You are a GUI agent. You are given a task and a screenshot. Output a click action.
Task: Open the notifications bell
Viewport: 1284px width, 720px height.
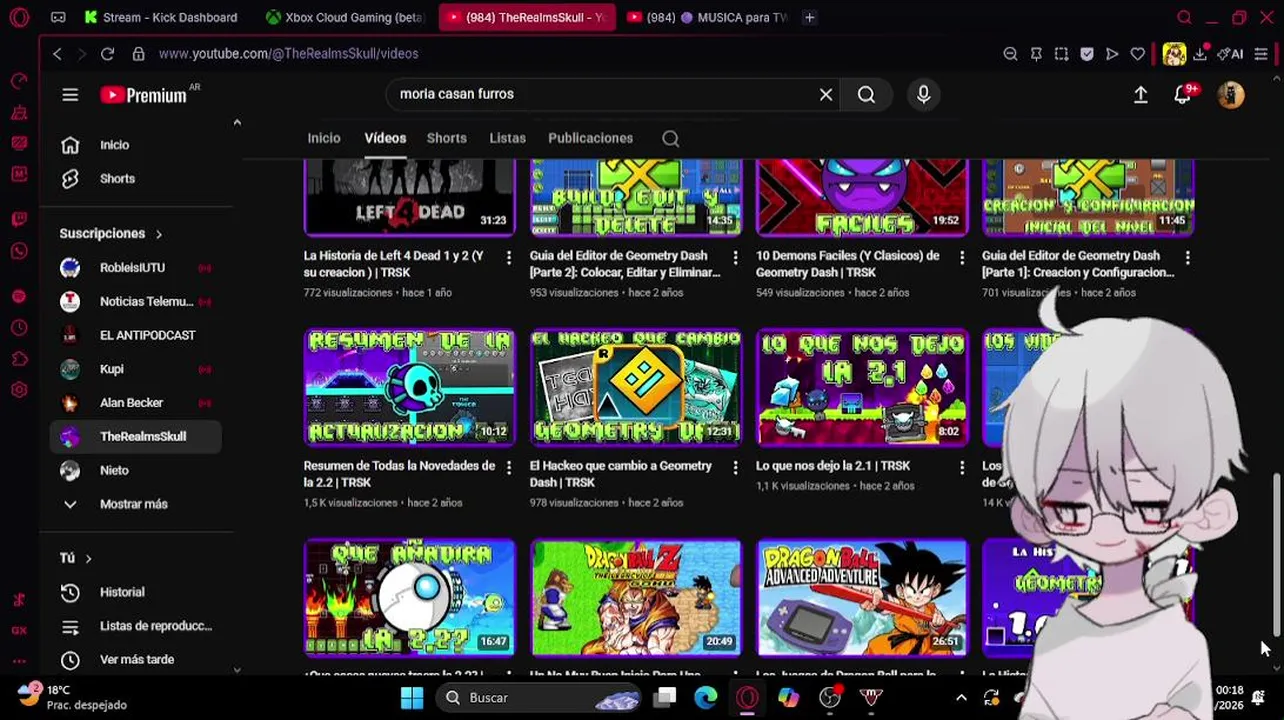click(1183, 94)
